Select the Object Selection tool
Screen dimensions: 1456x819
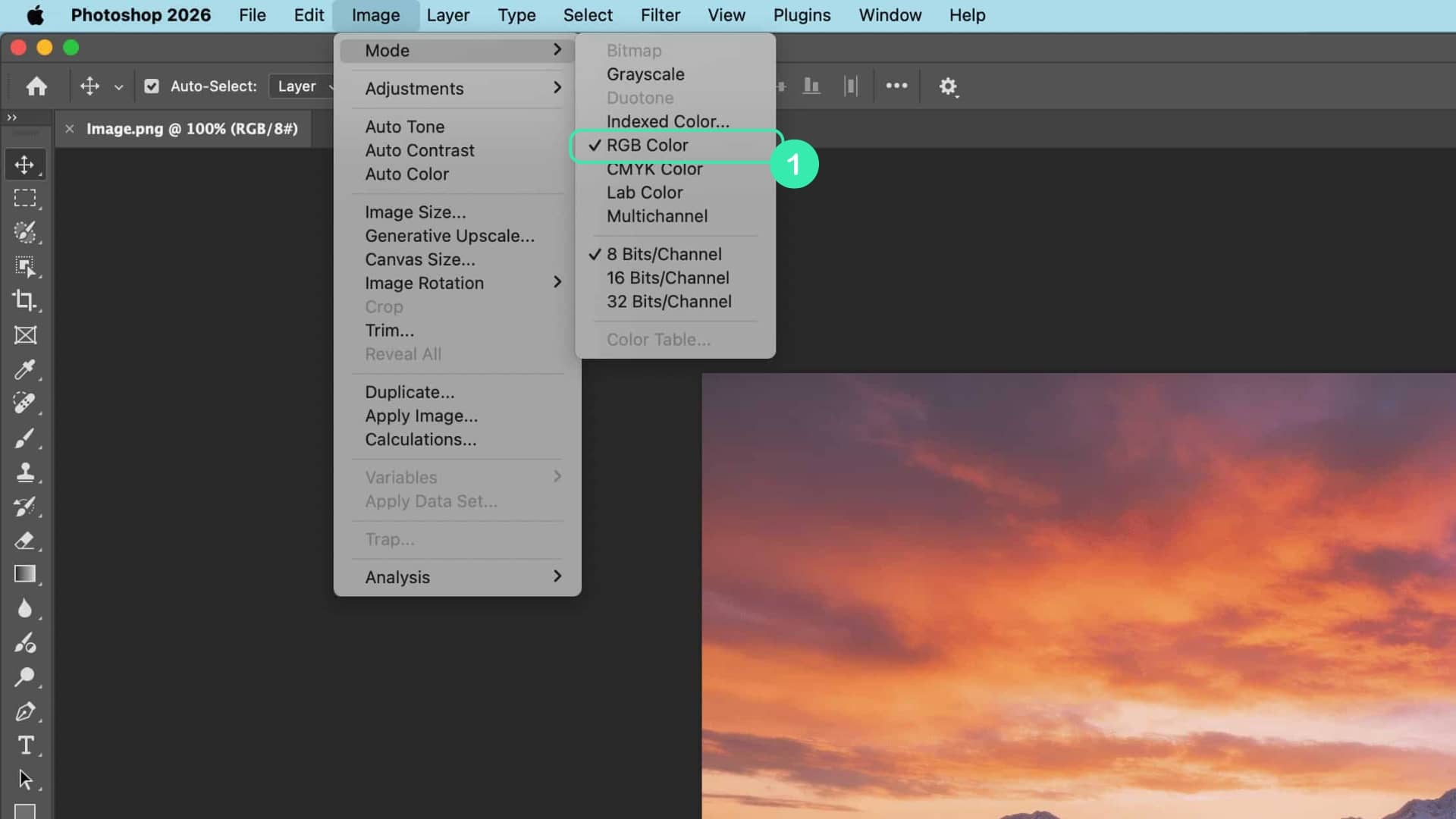[25, 266]
